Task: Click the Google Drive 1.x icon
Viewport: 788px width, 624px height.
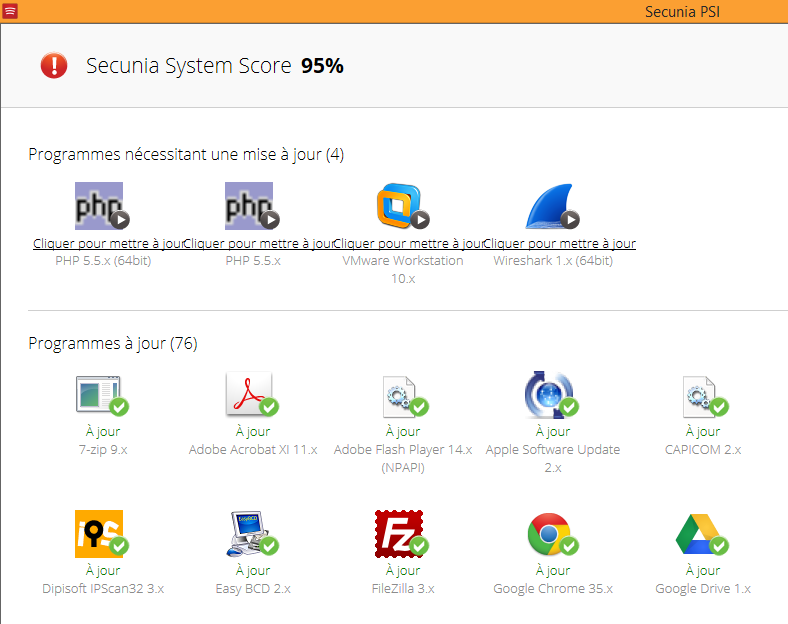Action: point(701,534)
